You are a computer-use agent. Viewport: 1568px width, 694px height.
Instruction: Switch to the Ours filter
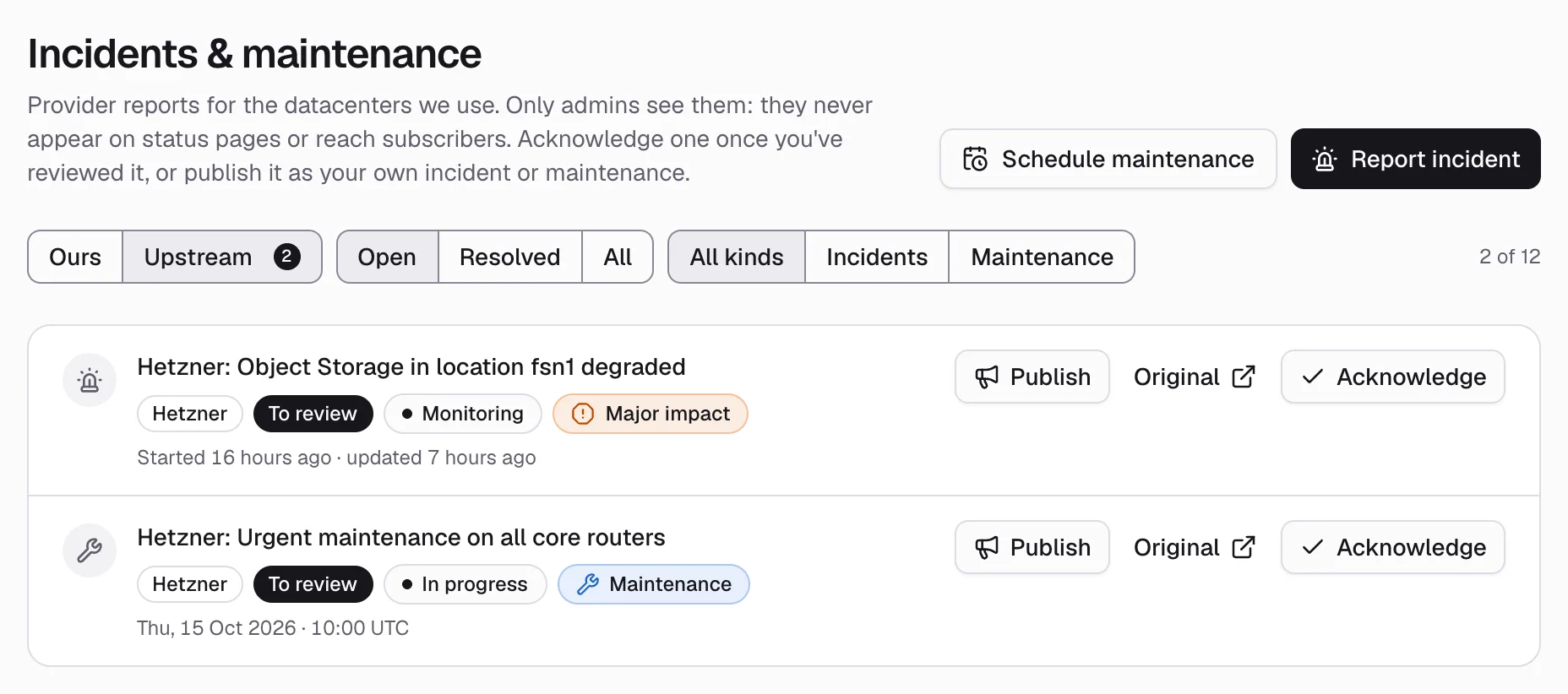click(75, 257)
